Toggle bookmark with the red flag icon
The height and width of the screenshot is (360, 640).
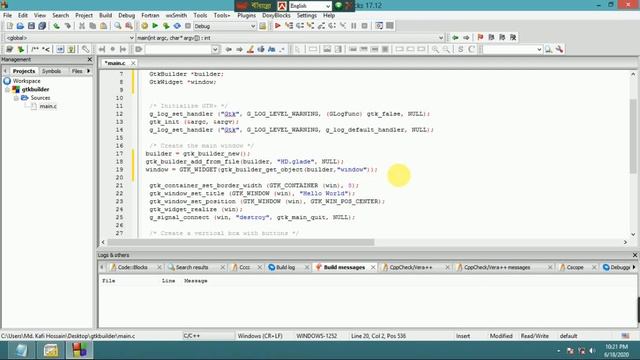[480, 38]
